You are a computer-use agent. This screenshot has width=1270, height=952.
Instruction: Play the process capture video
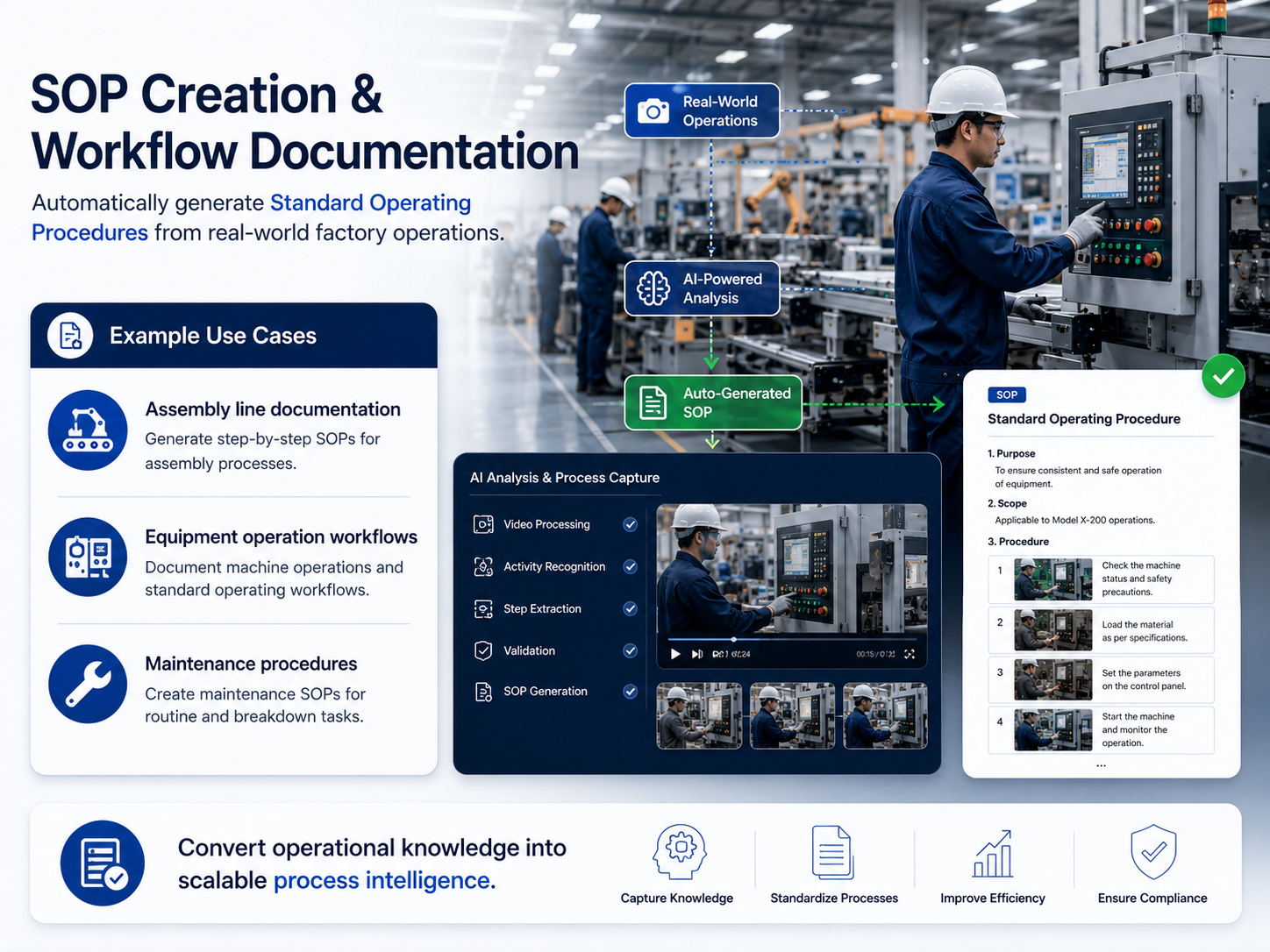click(674, 654)
